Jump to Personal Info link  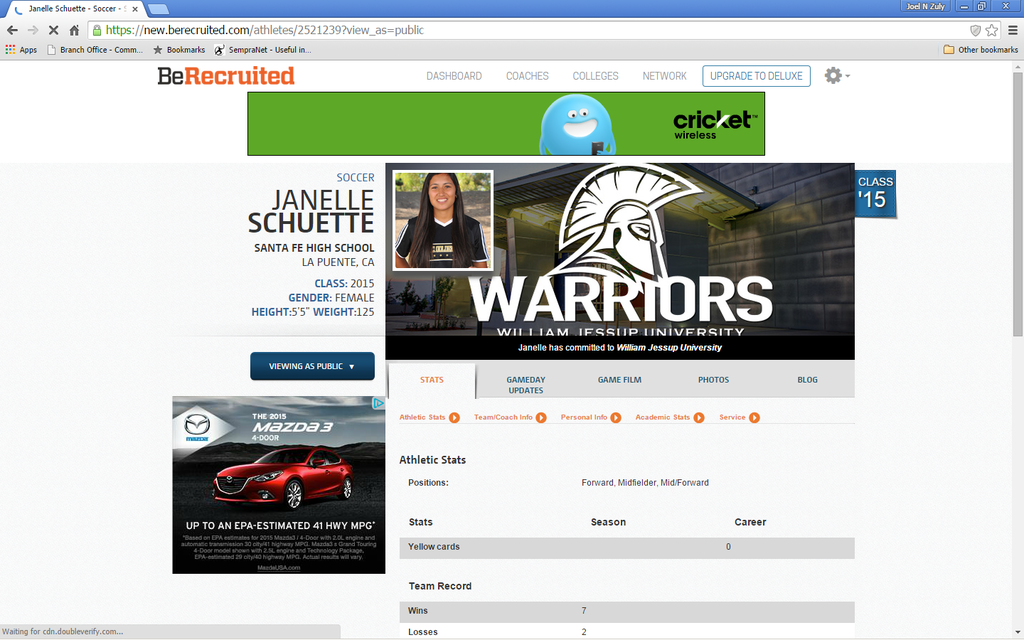point(584,417)
